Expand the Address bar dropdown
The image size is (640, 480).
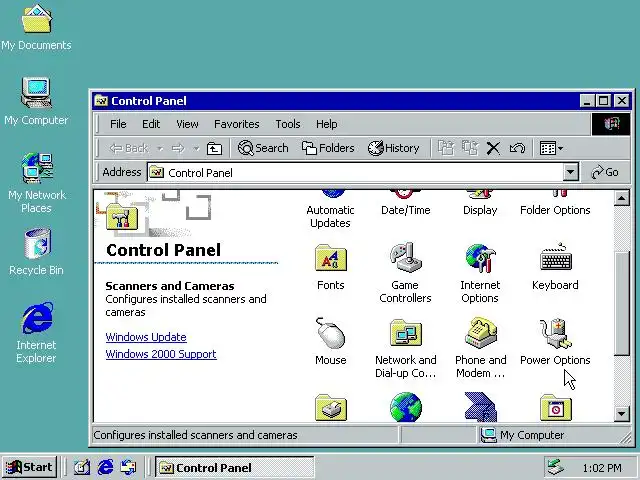coord(570,173)
